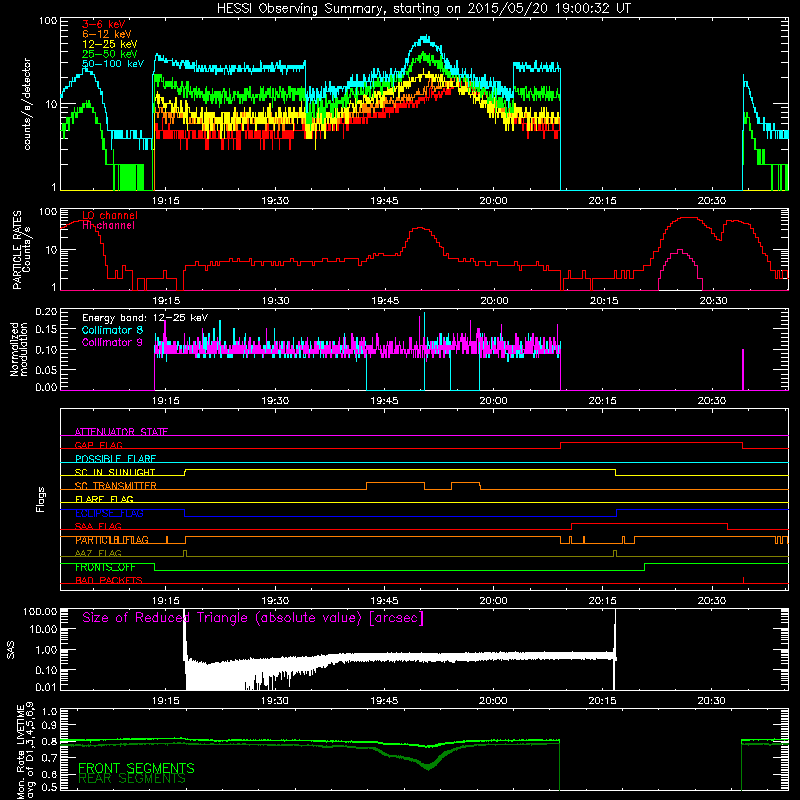Click the SAS axis label
800x800 pixels.
11,650
